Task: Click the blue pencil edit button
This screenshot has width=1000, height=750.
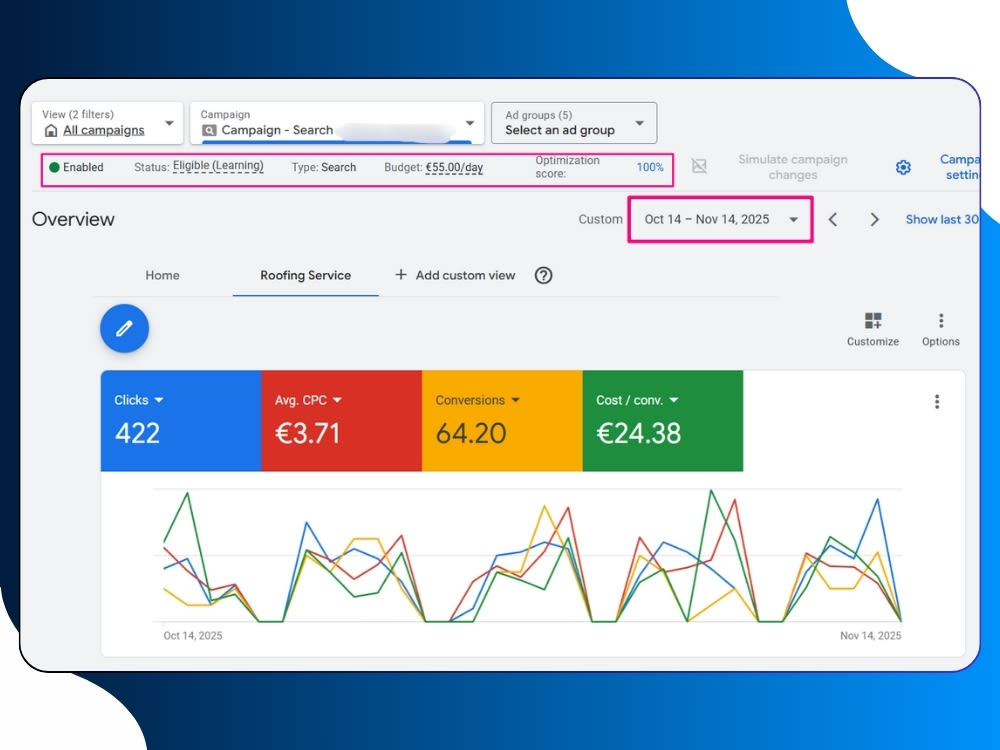Action: click(124, 328)
